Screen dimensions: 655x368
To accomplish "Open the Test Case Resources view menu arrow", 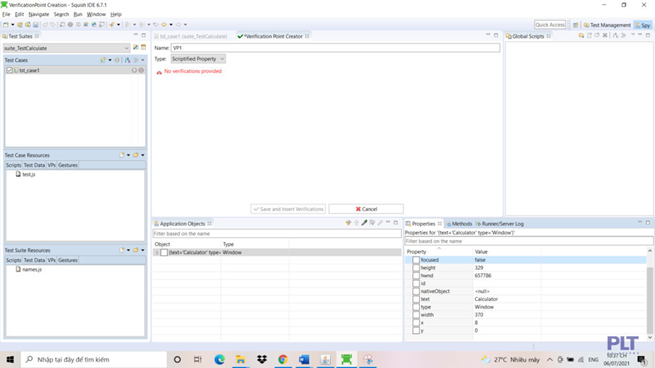I will pyautogui.click(x=143, y=155).
